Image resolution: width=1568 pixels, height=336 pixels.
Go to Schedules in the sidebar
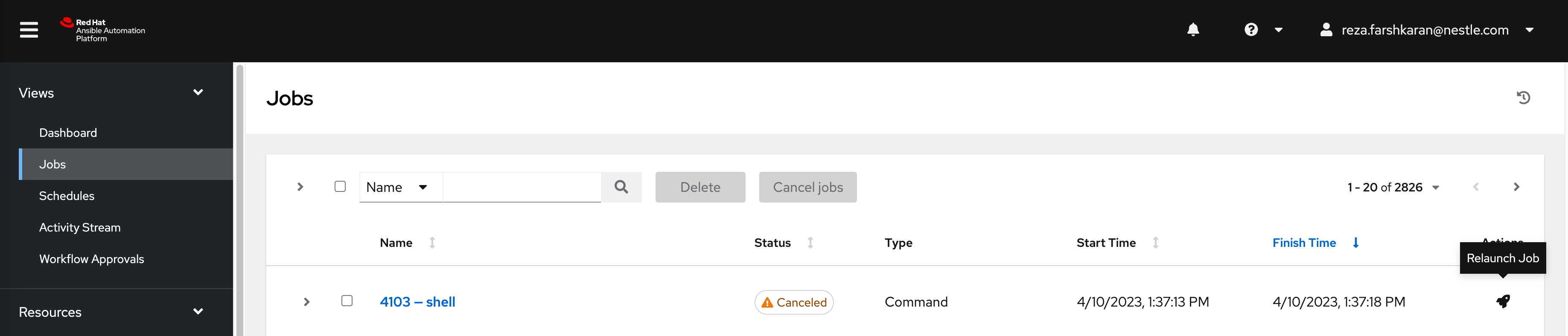[67, 196]
